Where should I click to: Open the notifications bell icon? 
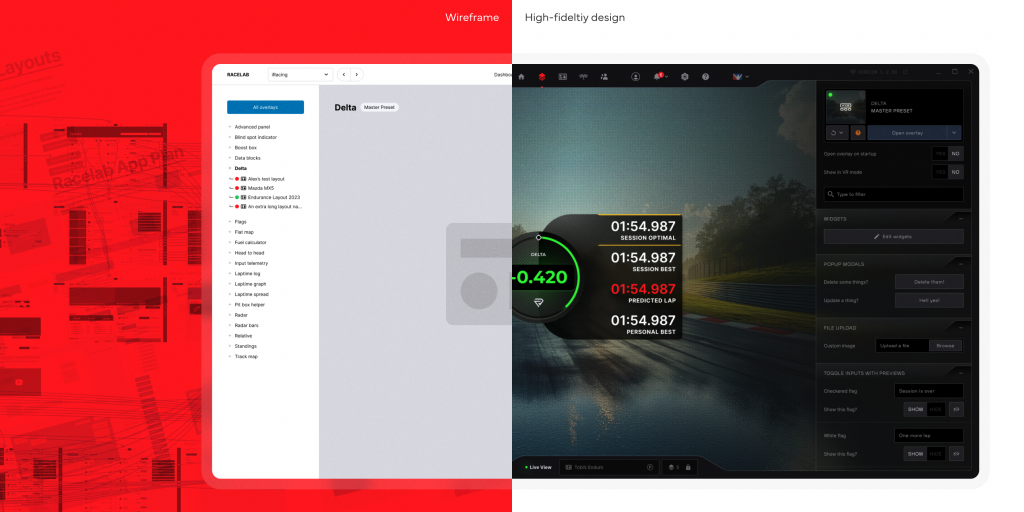659,76
